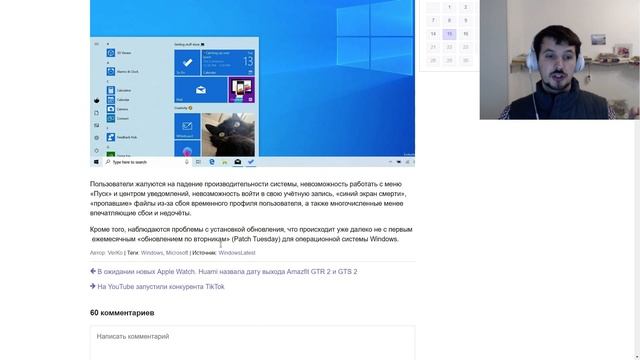This screenshot has height=360, width=640.
Task: Click the page scrollbar down arrow
Action: click(637, 357)
